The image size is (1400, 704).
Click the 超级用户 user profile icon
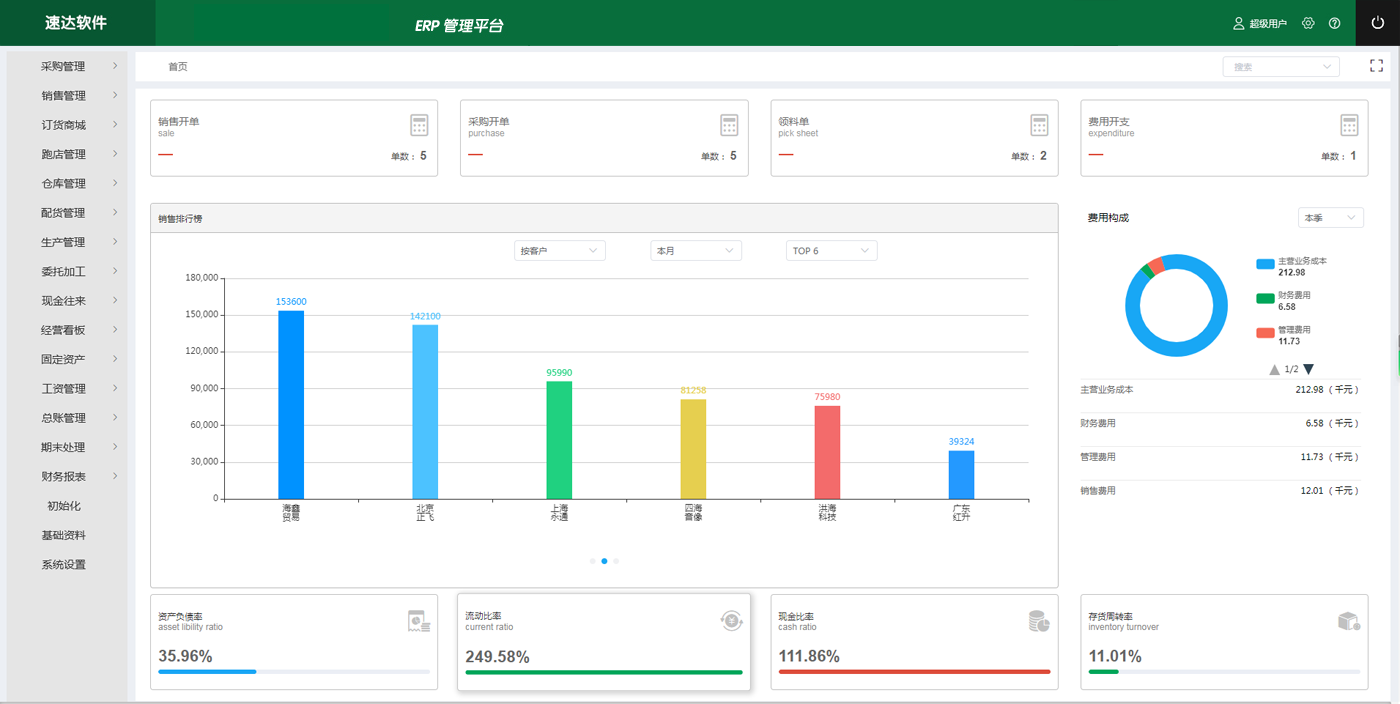(1239, 23)
